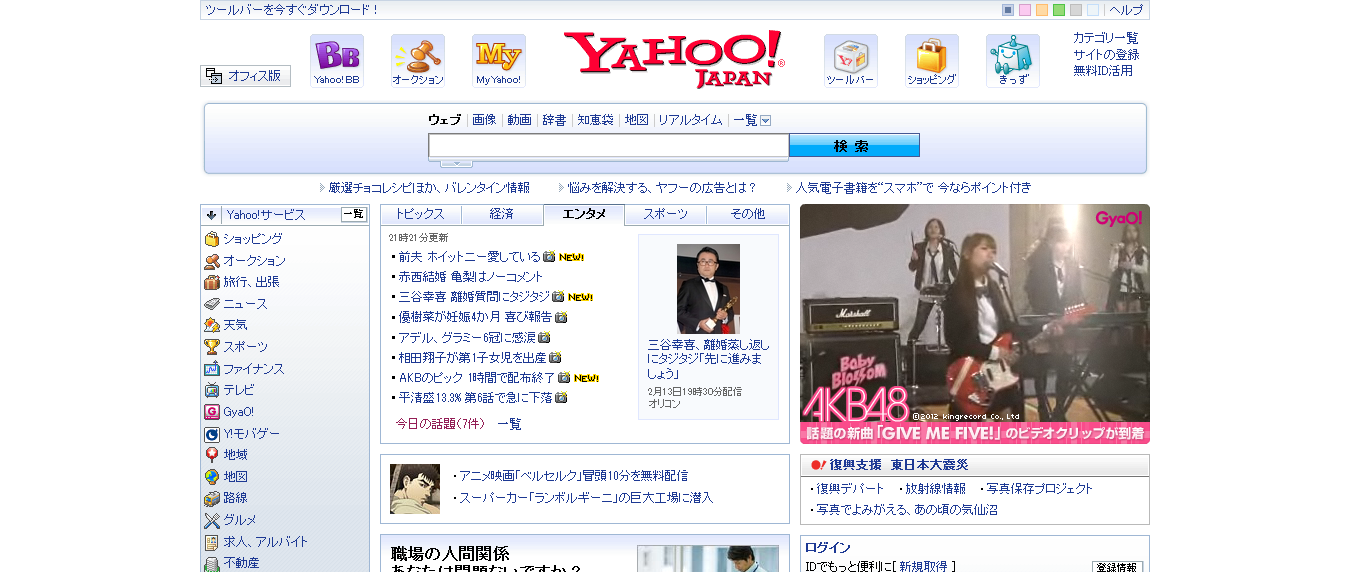Open the ヘルプ link at top right
This screenshot has width=1349, height=572.
[x=1126, y=10]
